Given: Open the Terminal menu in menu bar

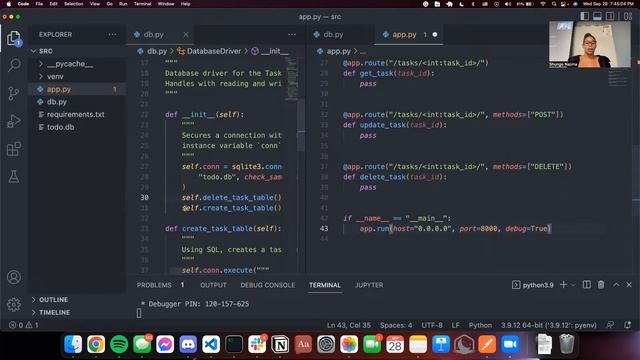Looking at the screenshot, I should [142, 4].
